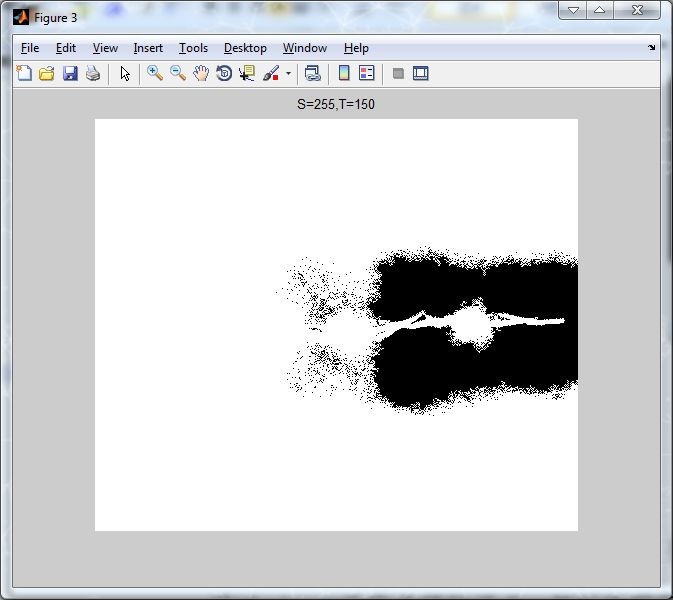
Task: Open the Edit menu
Action: pyautogui.click(x=66, y=48)
